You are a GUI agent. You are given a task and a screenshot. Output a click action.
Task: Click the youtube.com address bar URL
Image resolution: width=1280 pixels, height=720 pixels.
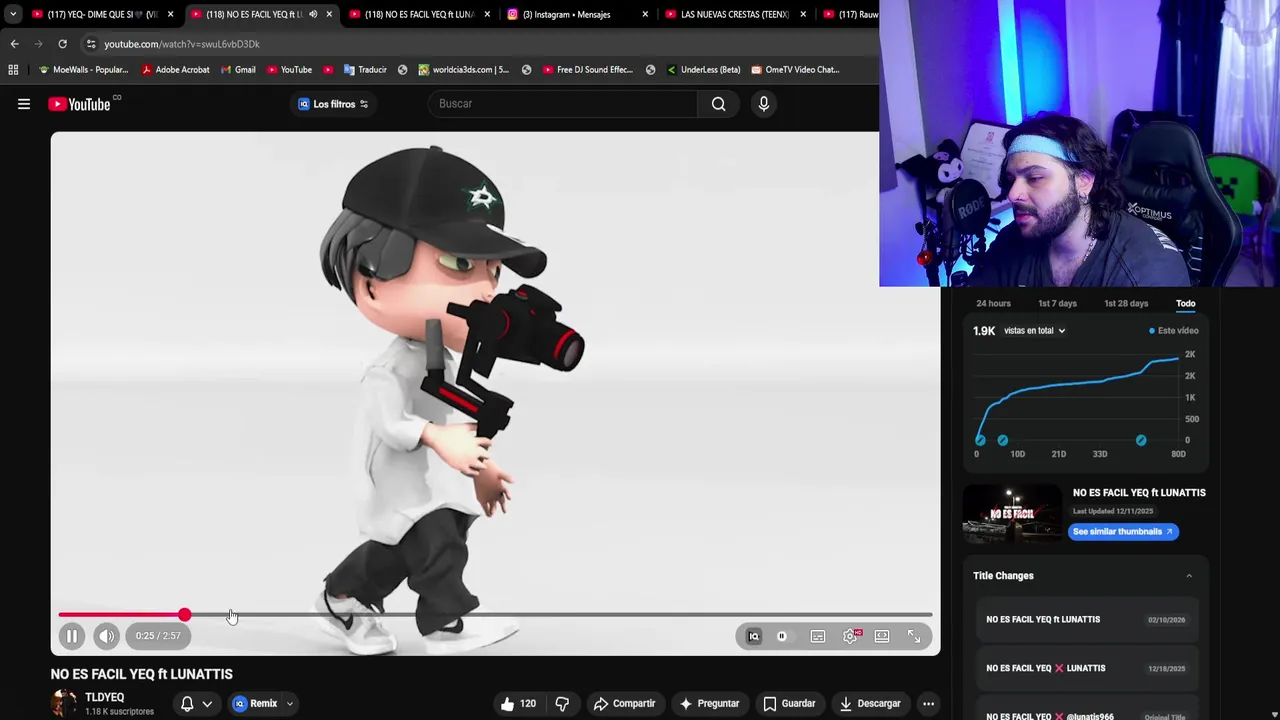click(x=182, y=44)
